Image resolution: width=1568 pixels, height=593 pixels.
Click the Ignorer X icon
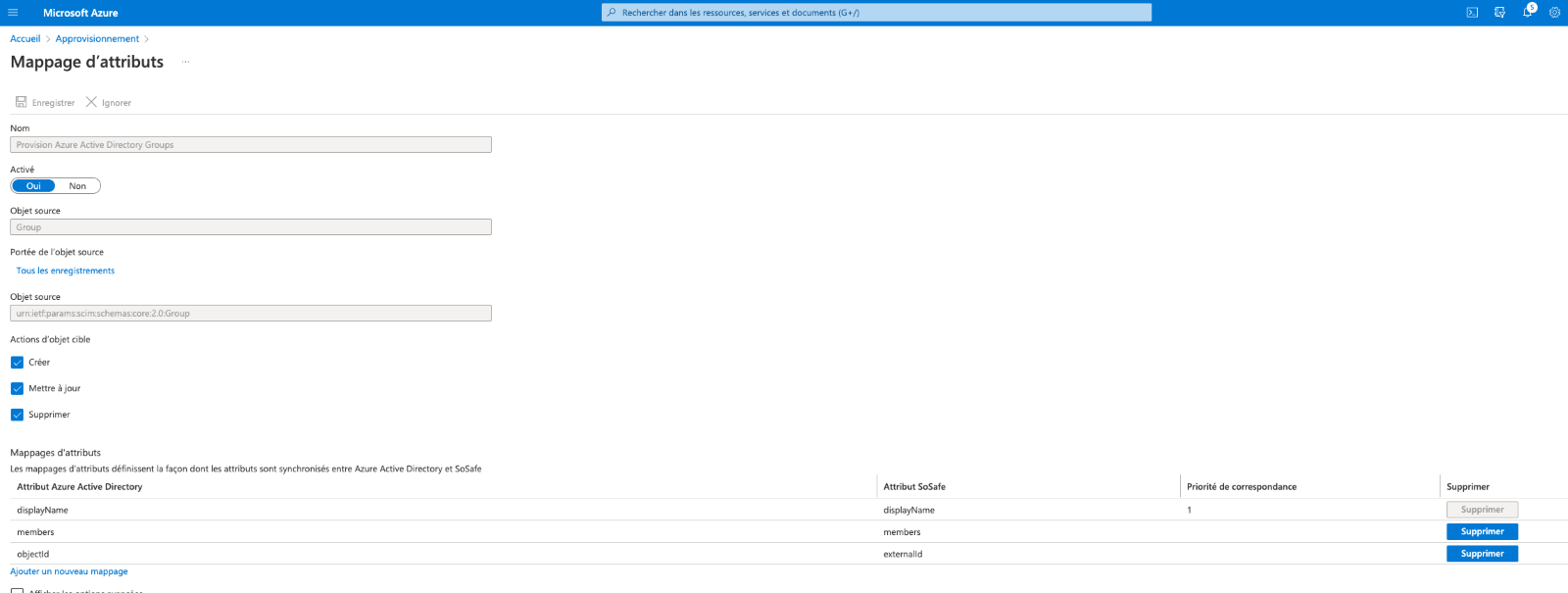tap(91, 102)
